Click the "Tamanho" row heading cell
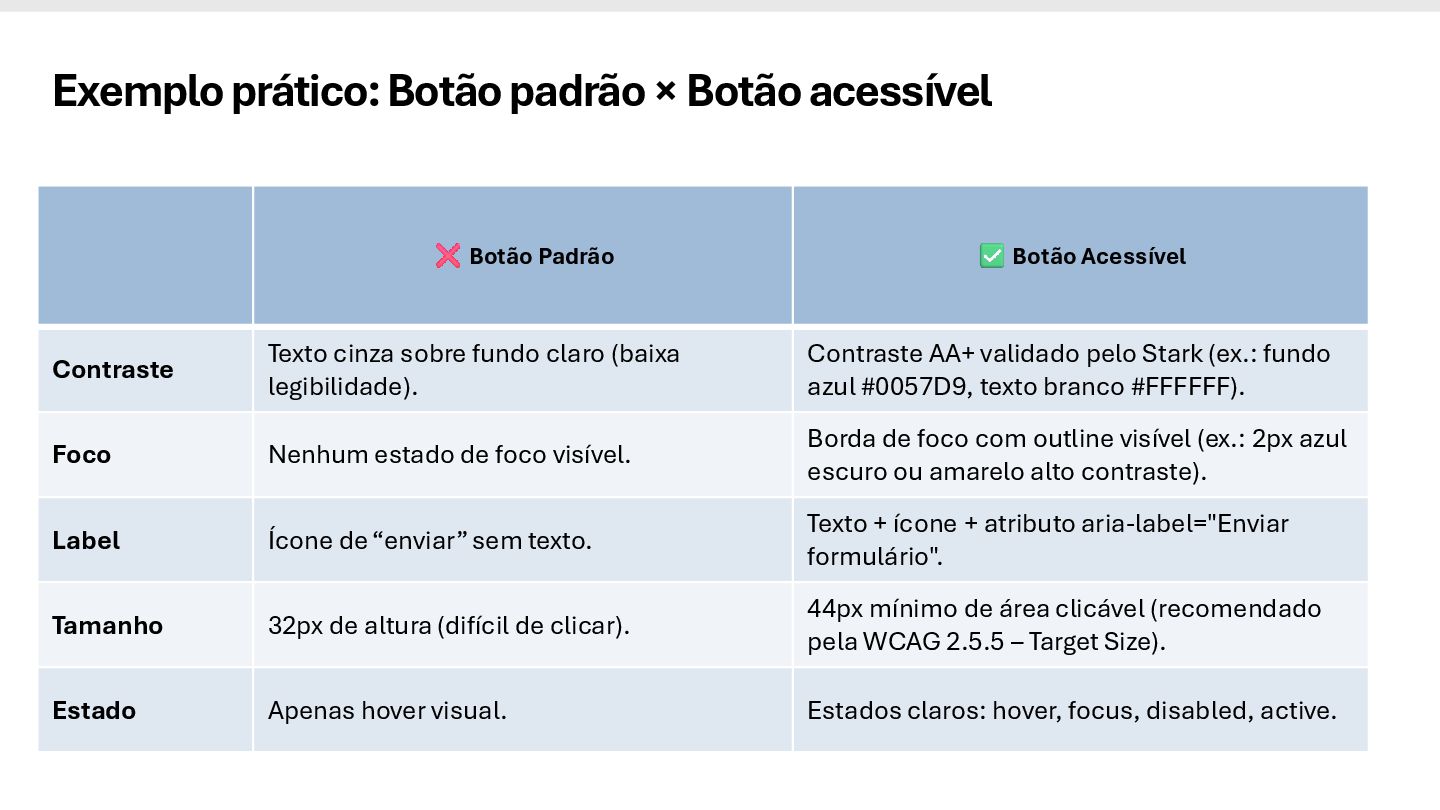Image resolution: width=1440 pixels, height=810 pixels. [107, 626]
